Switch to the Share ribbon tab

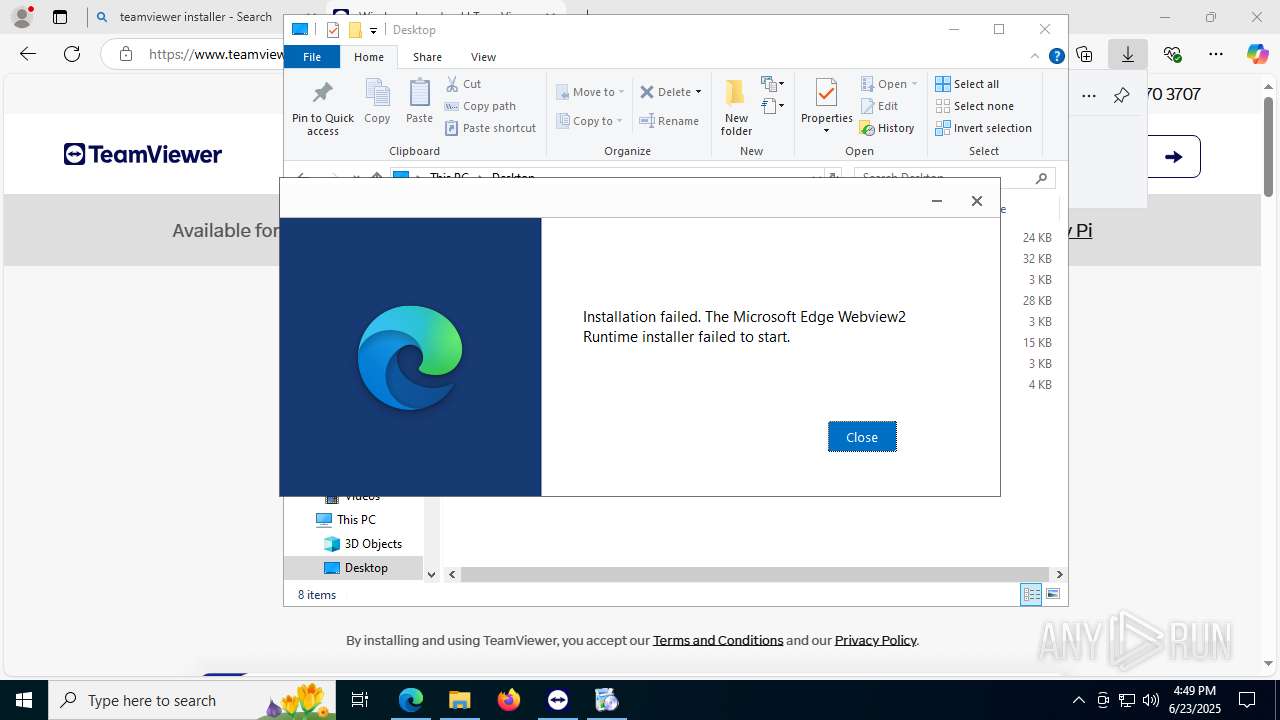pos(427,57)
